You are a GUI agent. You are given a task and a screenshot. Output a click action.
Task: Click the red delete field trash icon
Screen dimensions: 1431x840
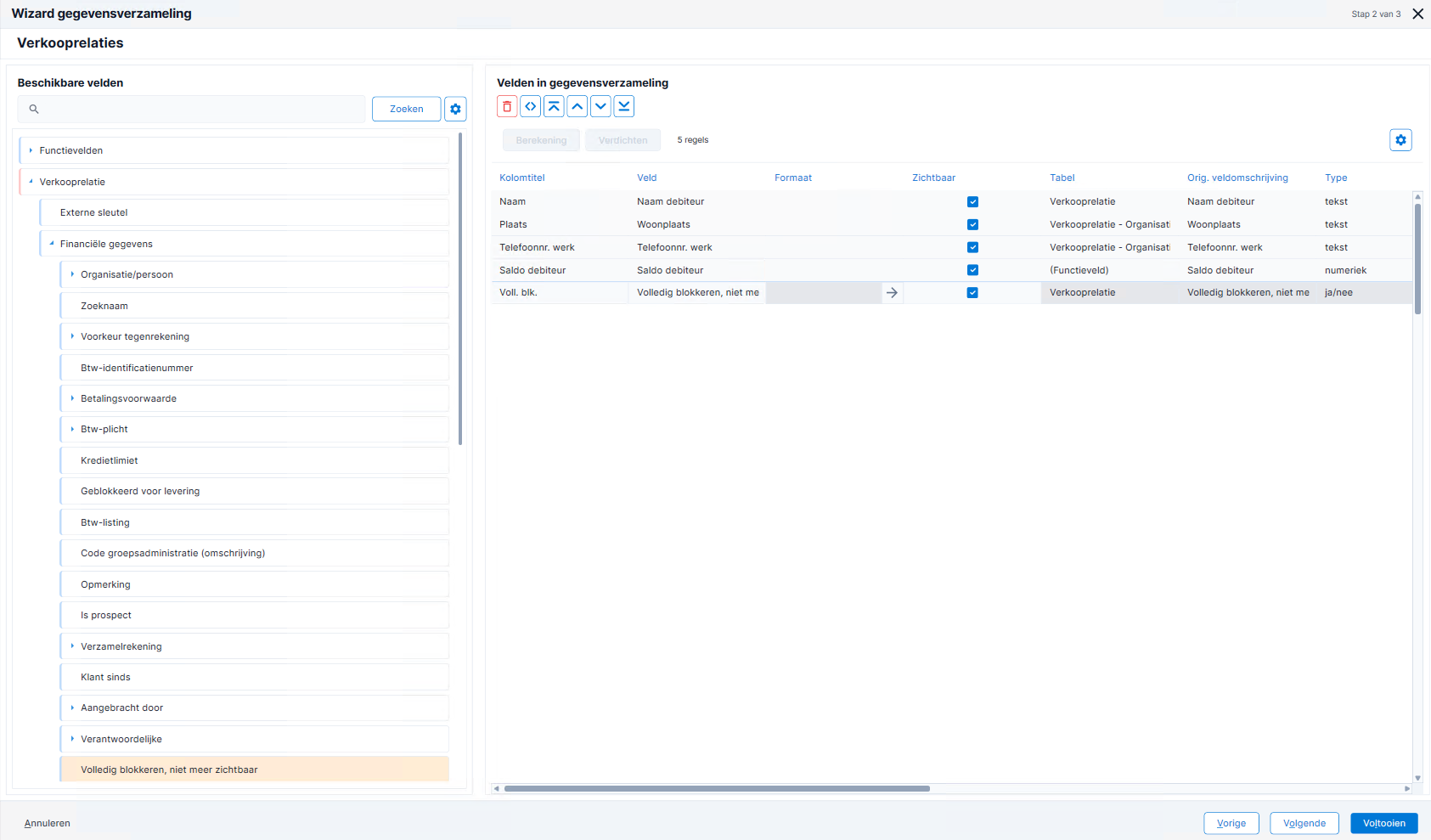pos(507,106)
